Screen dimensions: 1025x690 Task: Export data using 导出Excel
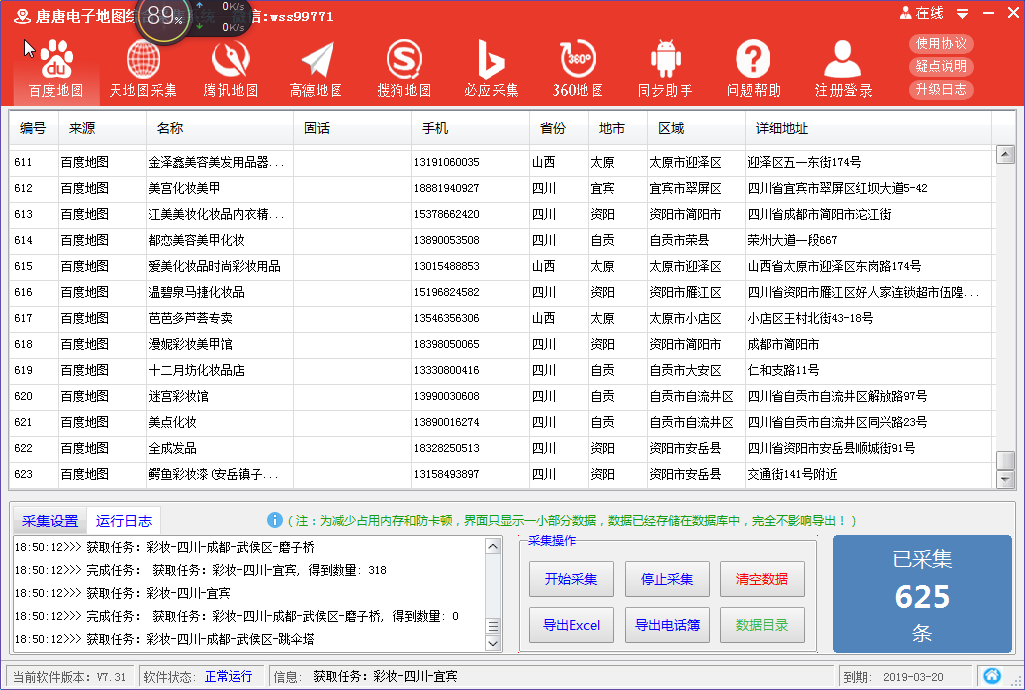click(571, 625)
